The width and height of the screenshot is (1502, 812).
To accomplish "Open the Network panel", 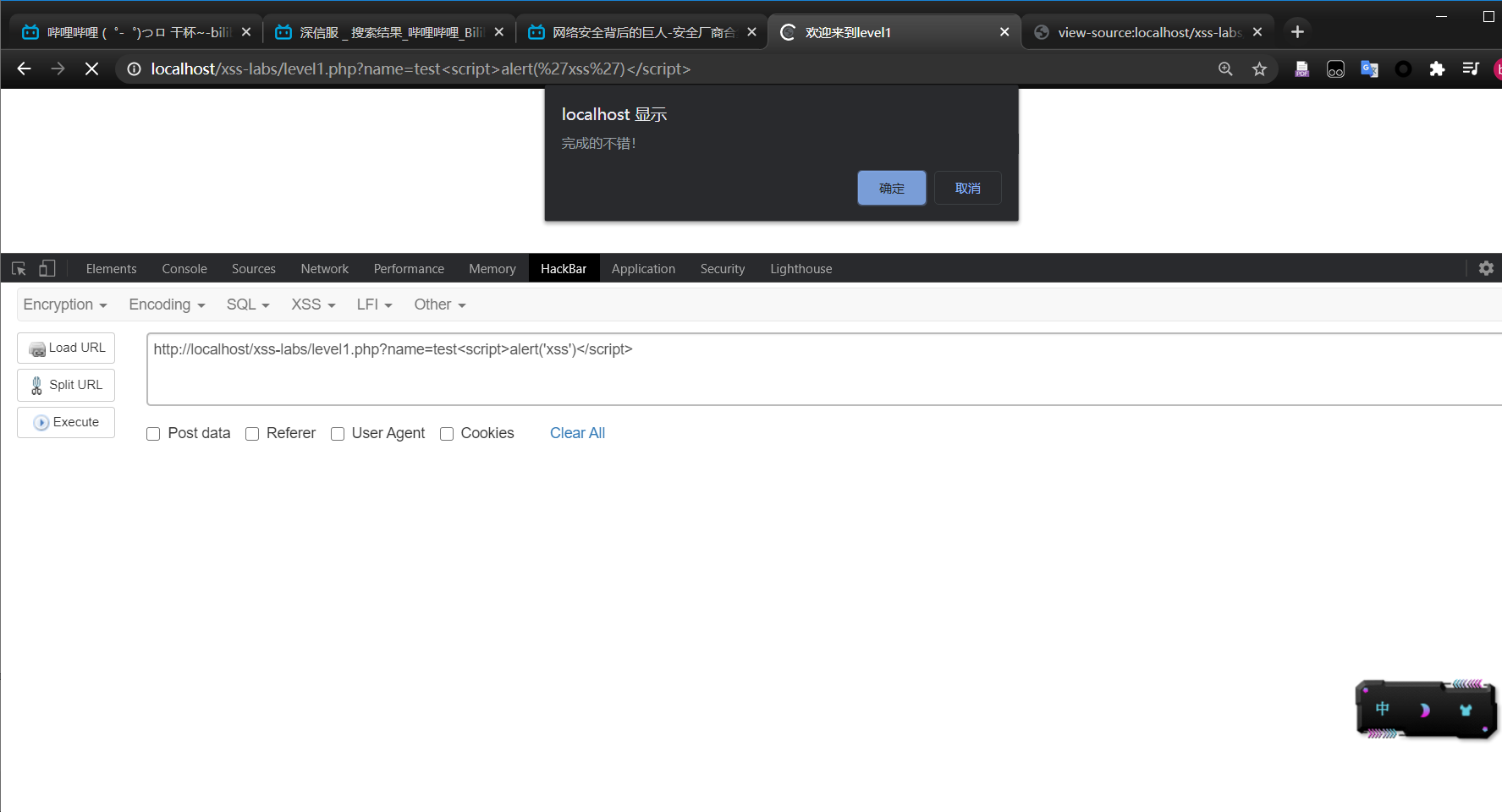I will (325, 269).
